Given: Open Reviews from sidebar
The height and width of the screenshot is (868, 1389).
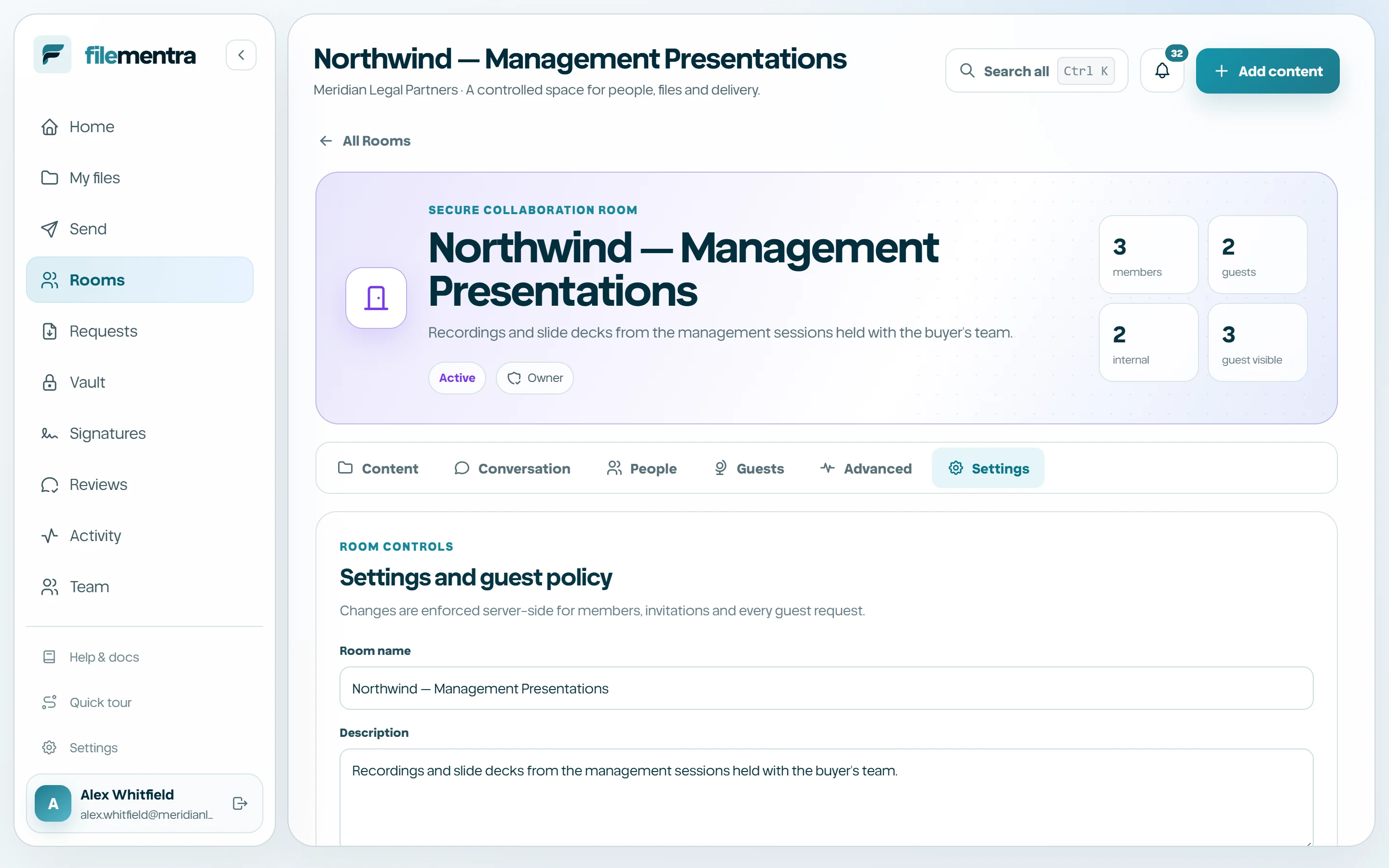Looking at the screenshot, I should pos(139,484).
